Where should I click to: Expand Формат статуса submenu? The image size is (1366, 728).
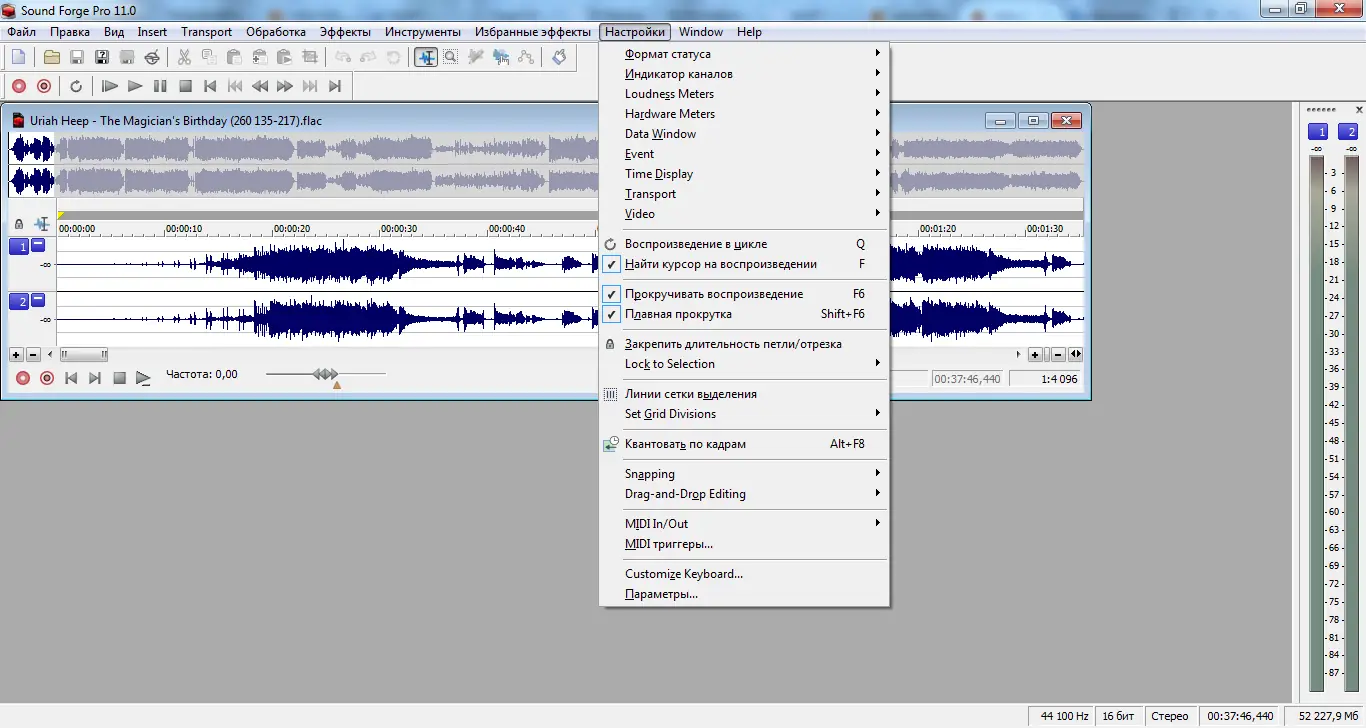click(x=744, y=54)
